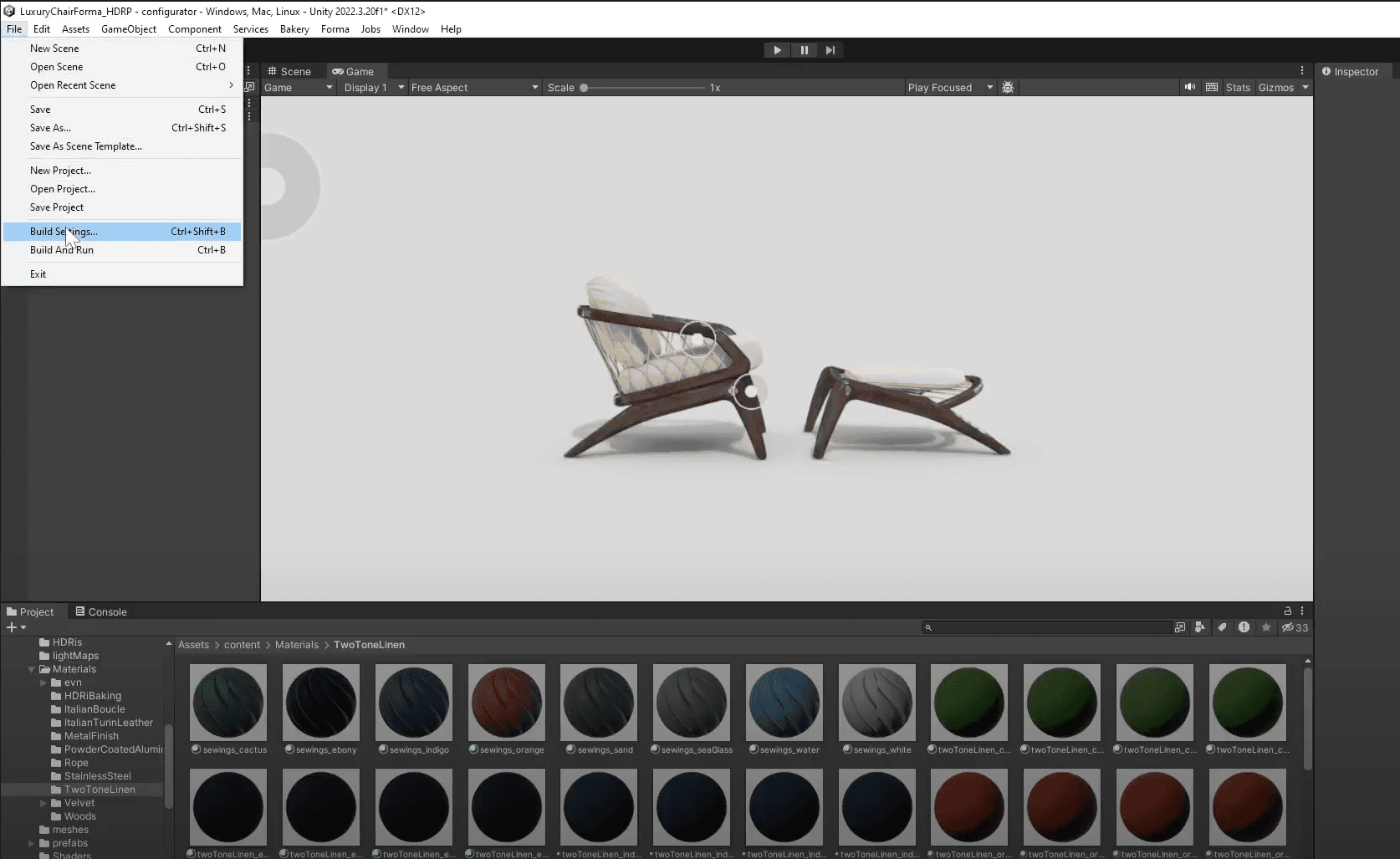Screen dimensions: 1400x859
Task: Toggle on-screen keyboard icon in Game toolbar
Action: [x=1212, y=87]
